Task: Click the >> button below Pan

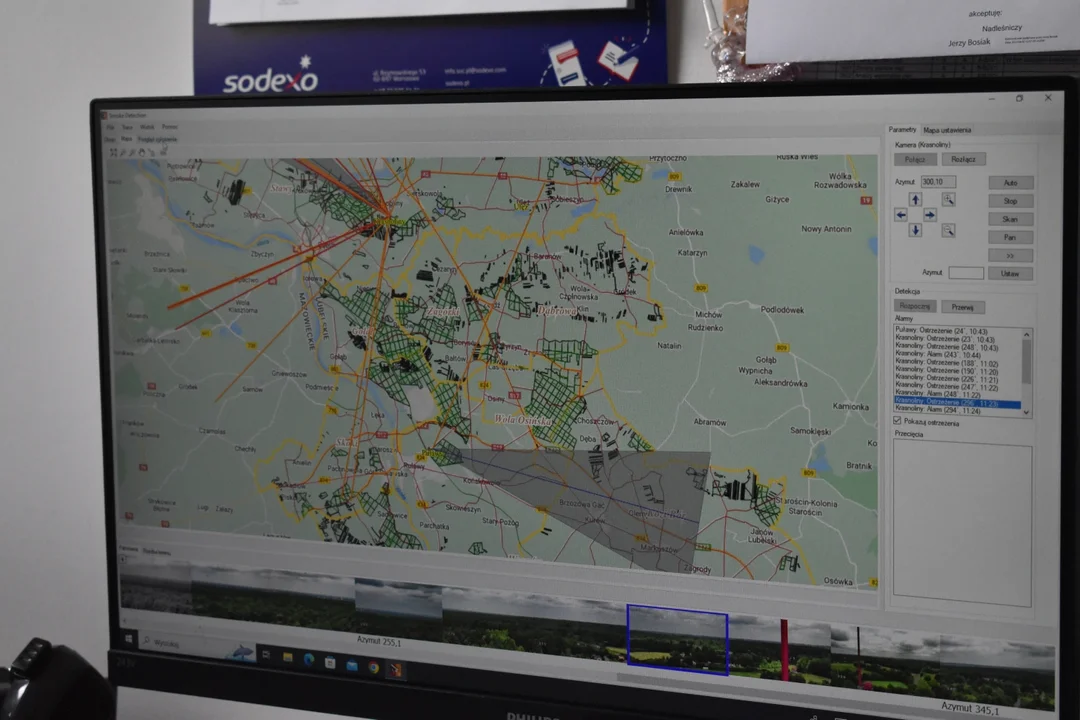Action: [x=1010, y=256]
